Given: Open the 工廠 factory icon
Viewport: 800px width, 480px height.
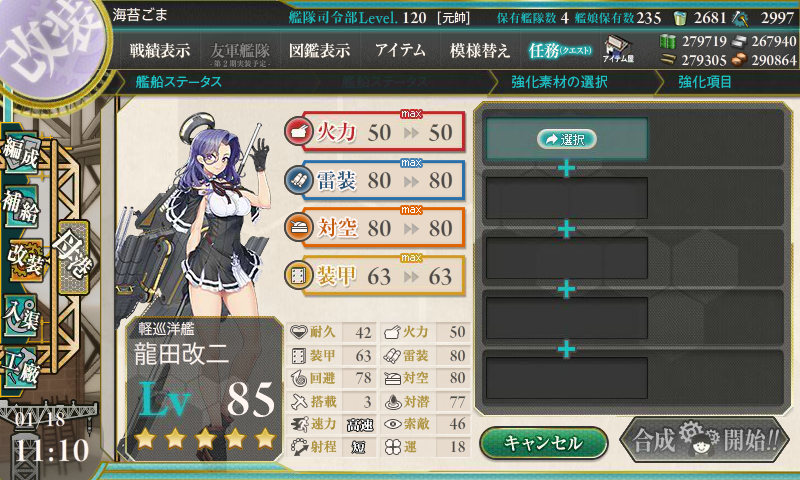Looking at the screenshot, I should point(21,368).
